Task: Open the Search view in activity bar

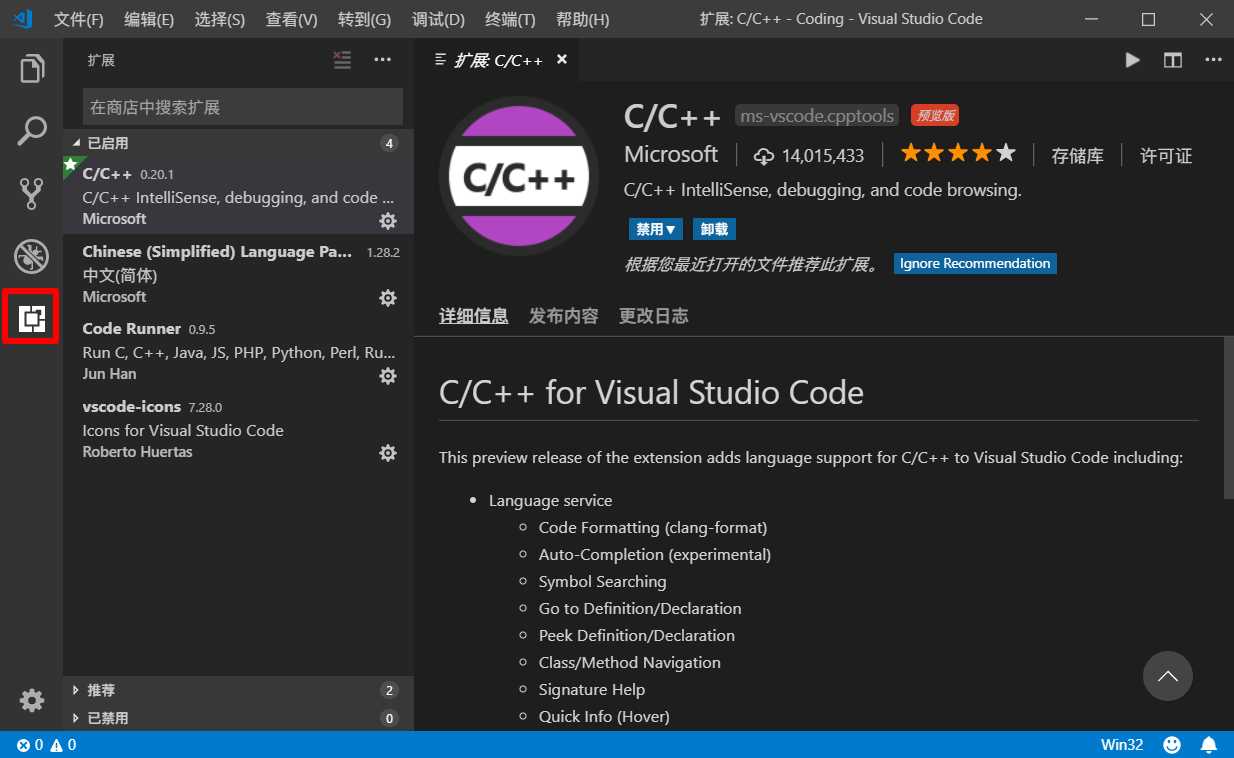Action: pyautogui.click(x=32, y=131)
